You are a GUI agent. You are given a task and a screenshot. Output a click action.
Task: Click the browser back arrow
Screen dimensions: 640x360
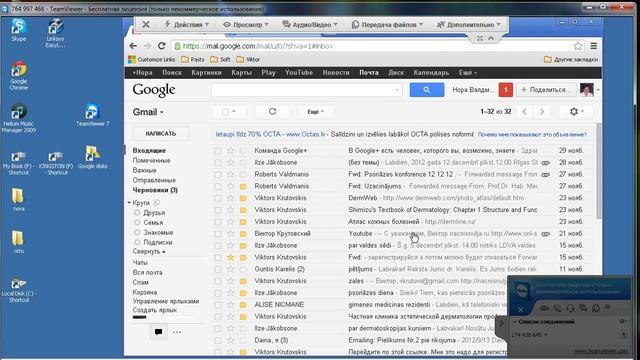tap(133, 46)
